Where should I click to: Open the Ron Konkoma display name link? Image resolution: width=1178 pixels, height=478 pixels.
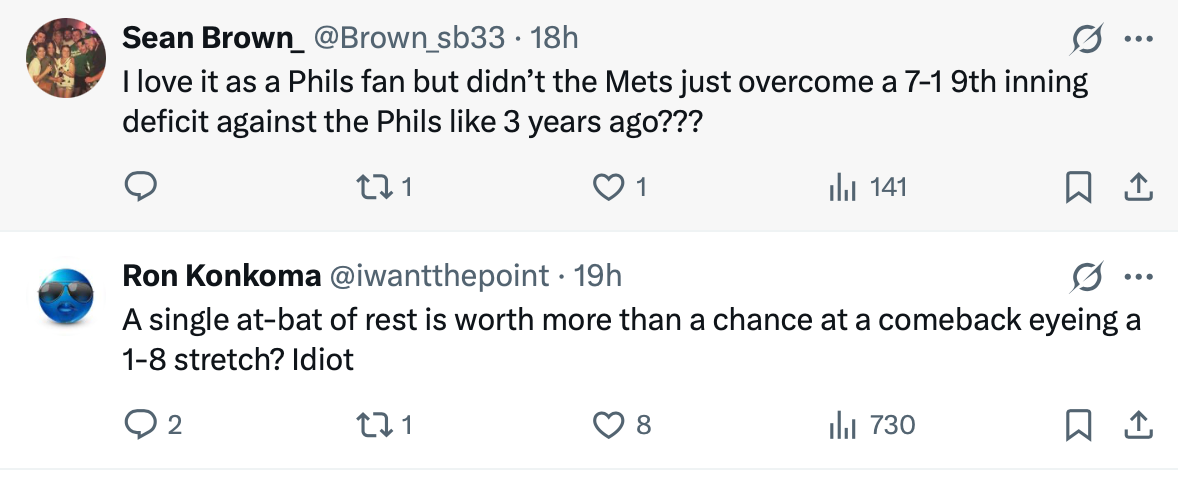tap(221, 275)
